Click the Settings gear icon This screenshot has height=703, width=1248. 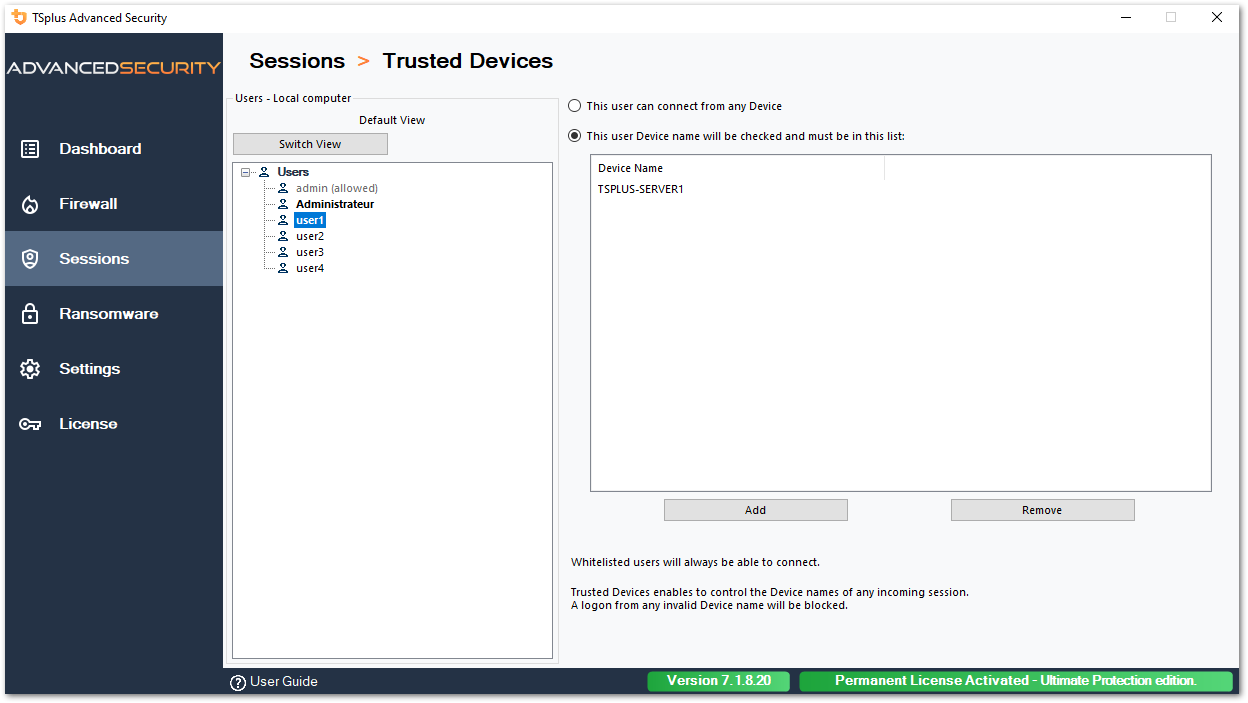30,369
